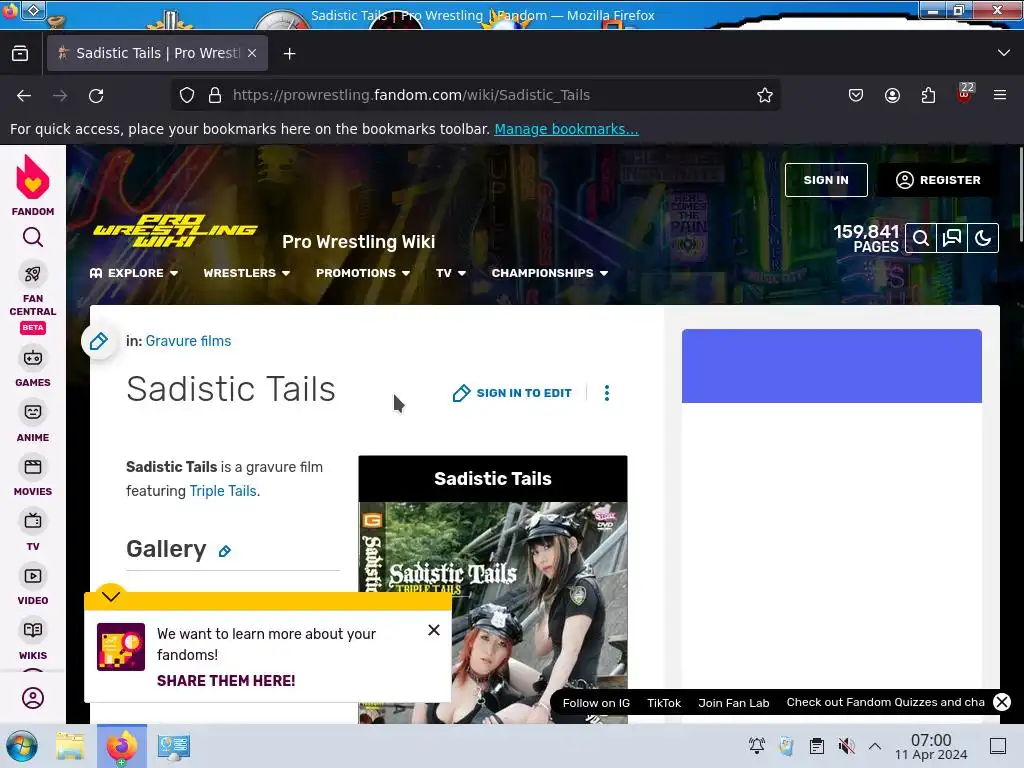Open TV section in sidebar
Screen dimensions: 1024x768
tap(33, 531)
